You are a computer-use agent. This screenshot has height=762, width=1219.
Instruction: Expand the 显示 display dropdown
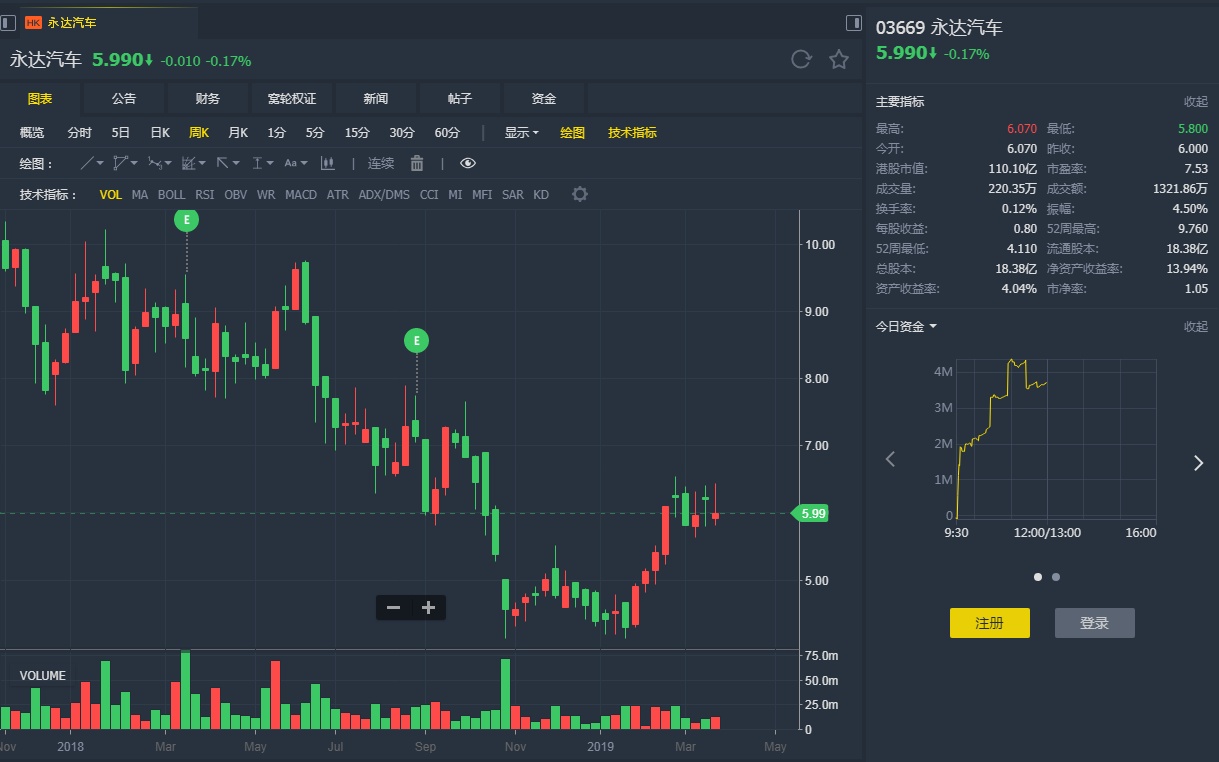[521, 132]
